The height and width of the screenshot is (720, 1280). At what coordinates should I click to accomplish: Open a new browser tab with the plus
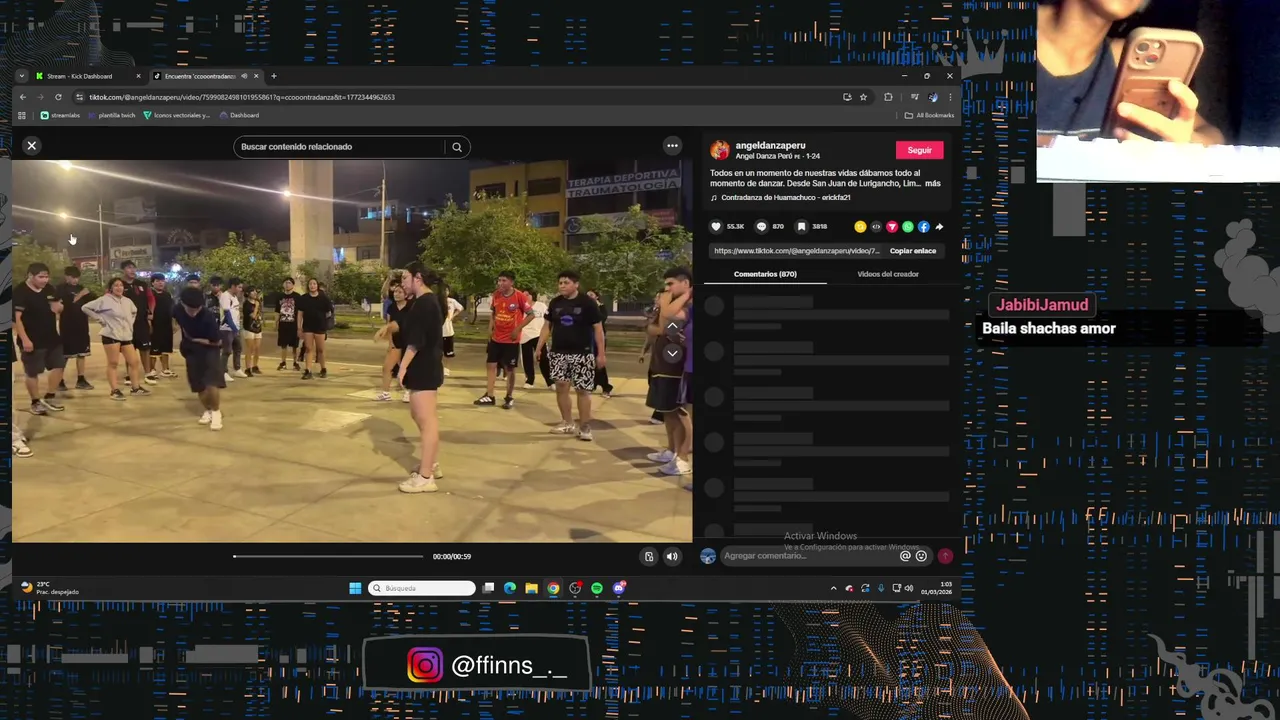(273, 76)
